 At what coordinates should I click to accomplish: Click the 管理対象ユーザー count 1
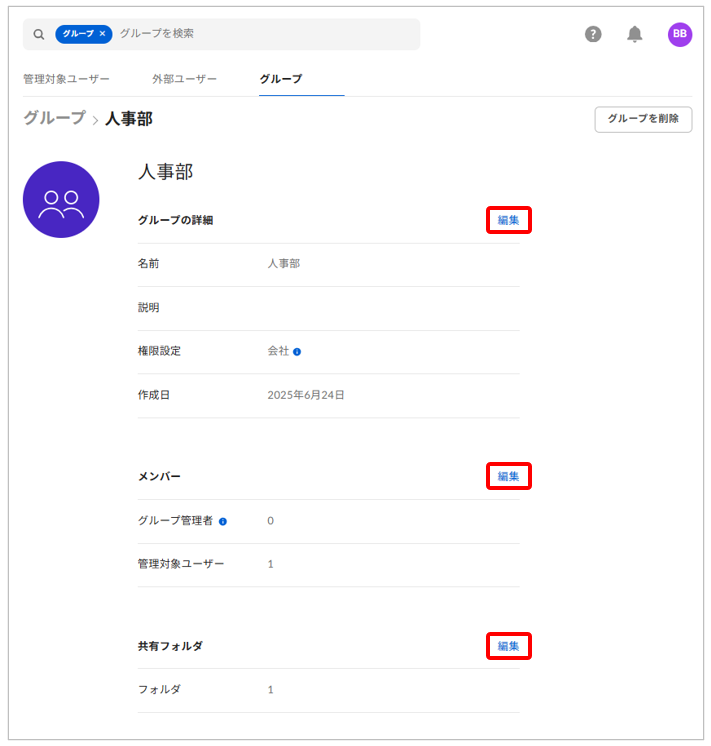[x=270, y=564]
